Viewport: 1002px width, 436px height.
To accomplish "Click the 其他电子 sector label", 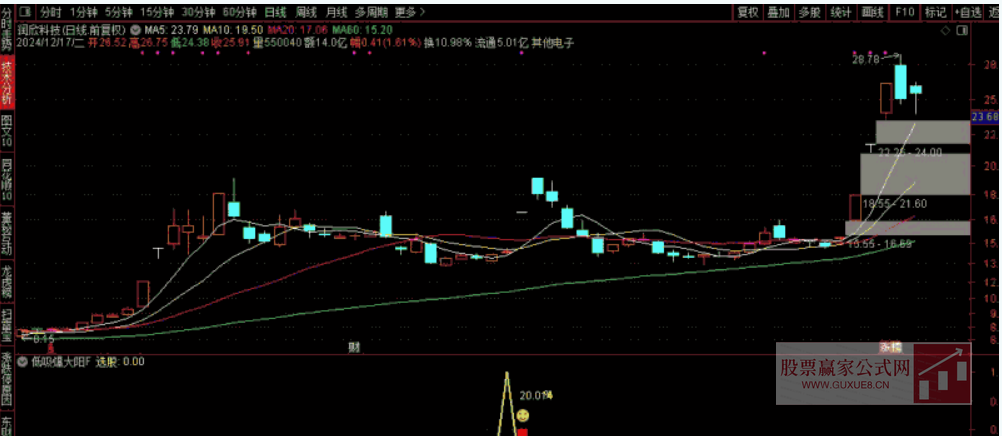I will tap(553, 43).
